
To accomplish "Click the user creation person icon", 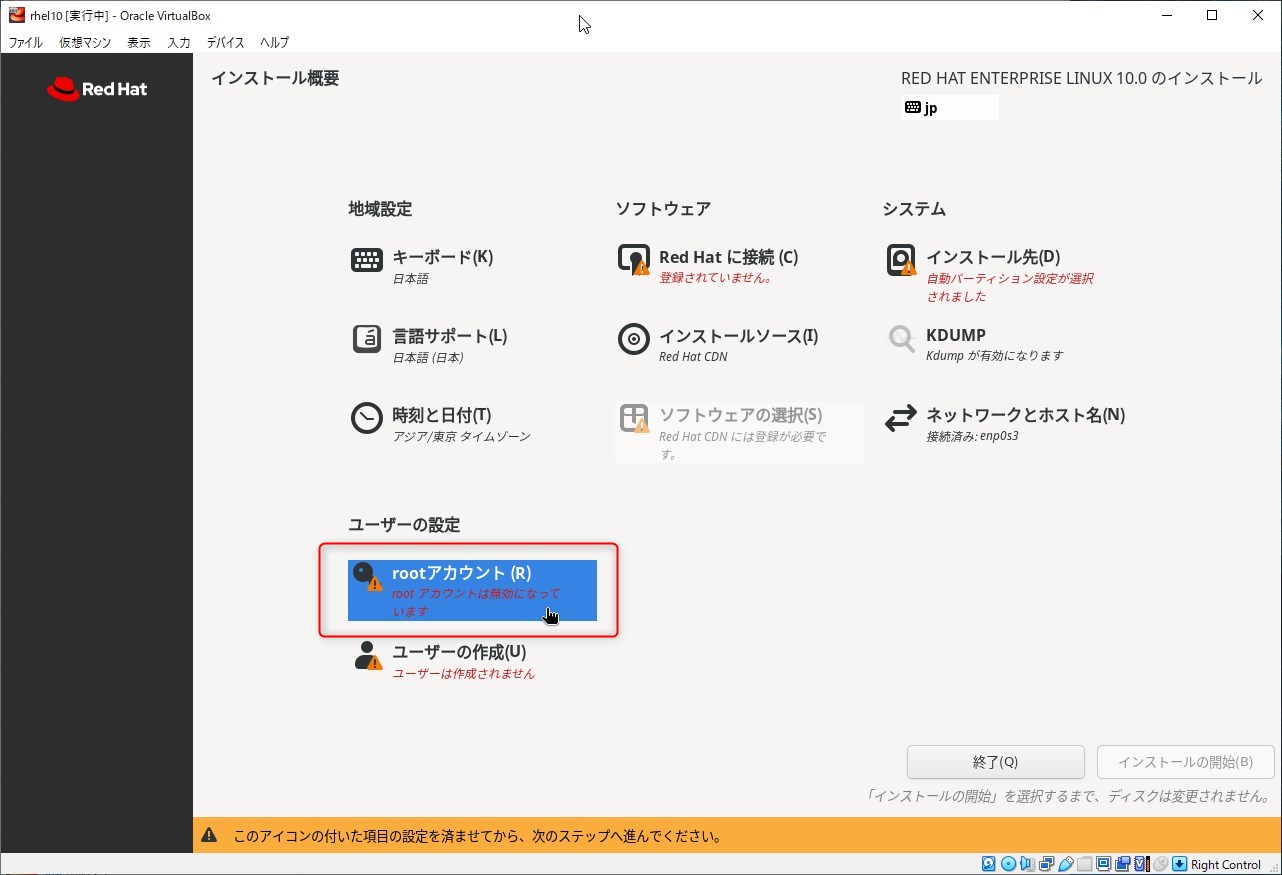I will click(367, 655).
